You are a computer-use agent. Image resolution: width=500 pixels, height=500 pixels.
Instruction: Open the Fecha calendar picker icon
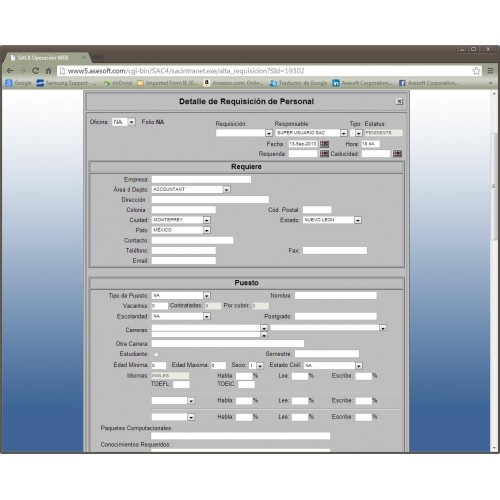pyautogui.click(x=324, y=144)
